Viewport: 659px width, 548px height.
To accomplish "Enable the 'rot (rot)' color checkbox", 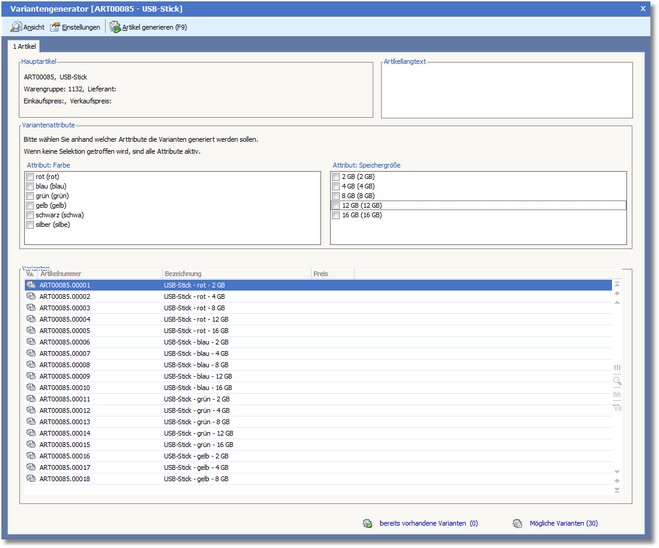I will 30,177.
